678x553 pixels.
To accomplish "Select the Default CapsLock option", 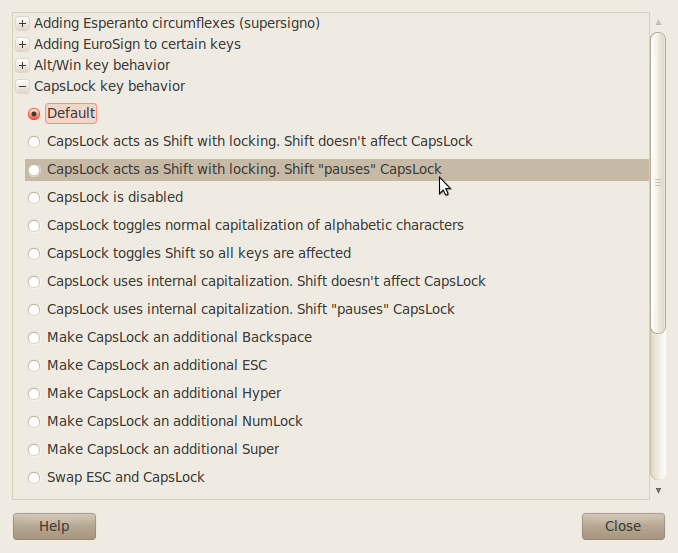I will point(35,113).
